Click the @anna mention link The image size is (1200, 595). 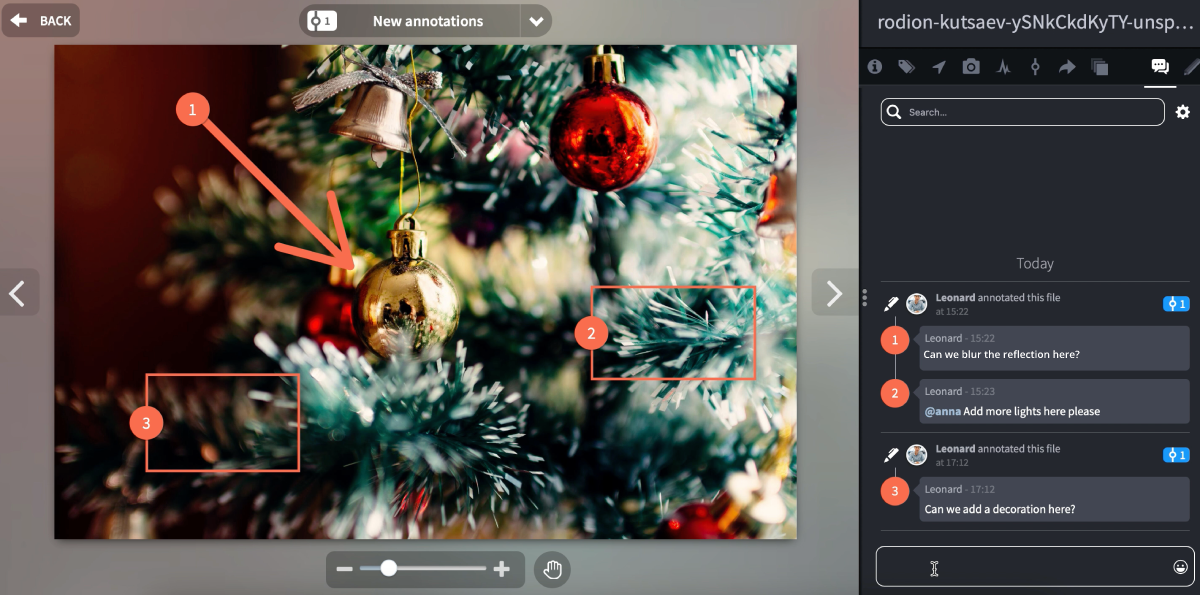pyautogui.click(x=942, y=411)
